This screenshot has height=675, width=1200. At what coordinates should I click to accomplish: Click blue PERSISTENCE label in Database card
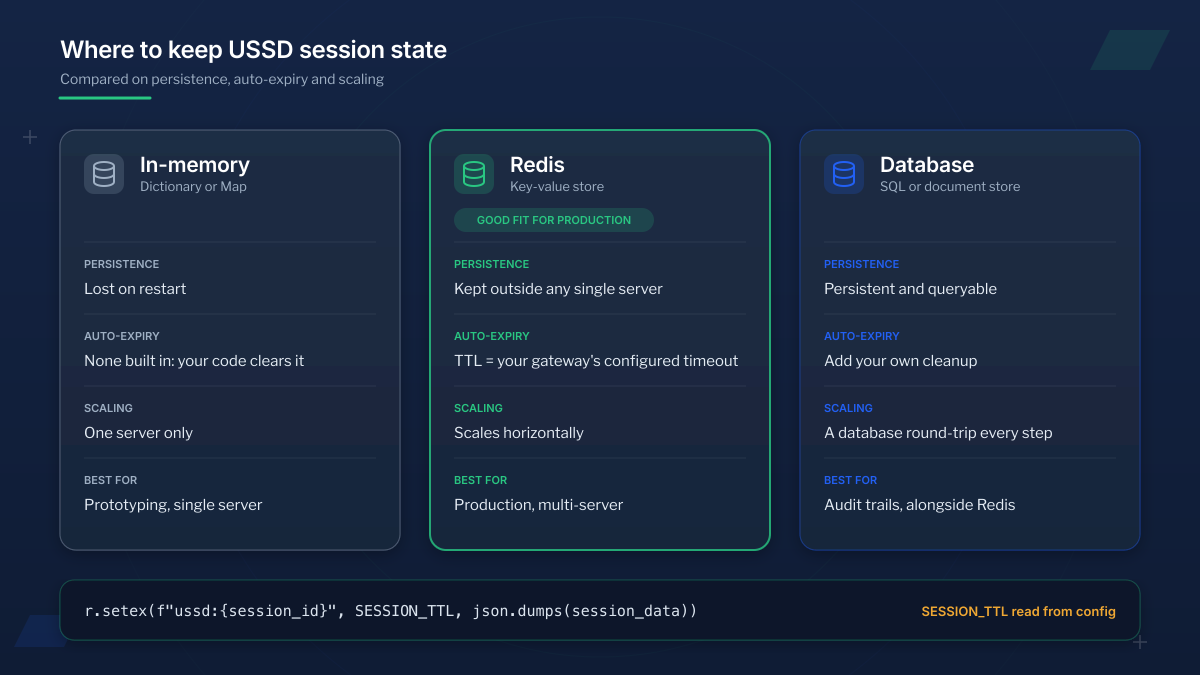861,264
